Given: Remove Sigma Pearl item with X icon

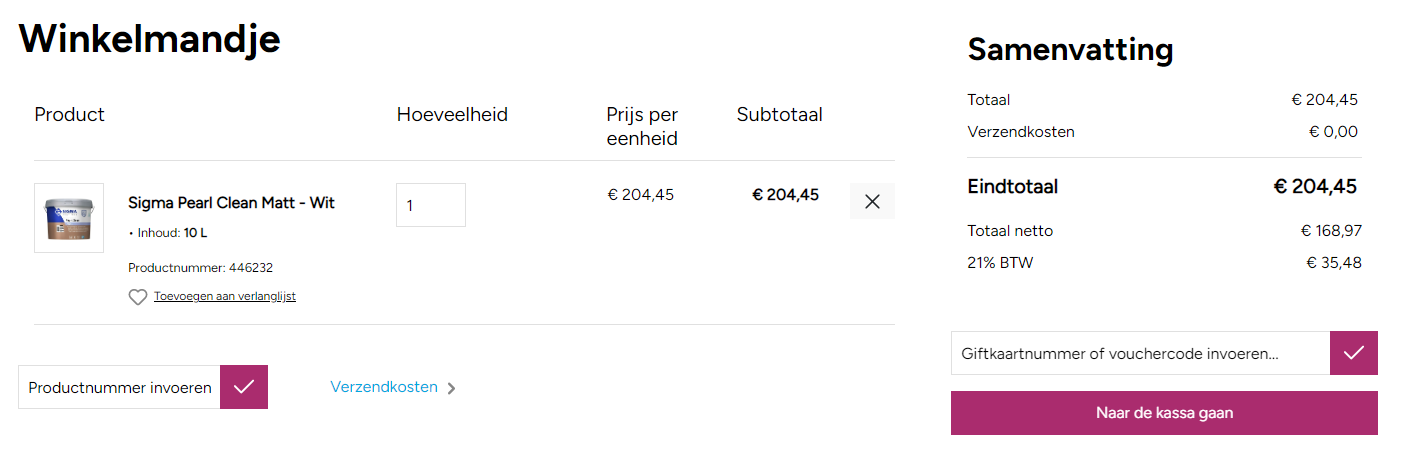Looking at the screenshot, I should tap(872, 201).
